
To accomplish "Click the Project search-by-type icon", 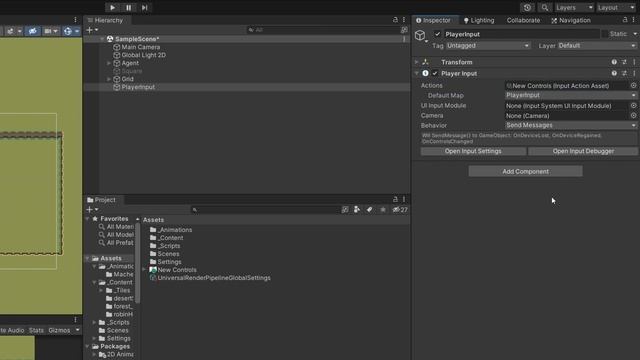I will point(345,209).
